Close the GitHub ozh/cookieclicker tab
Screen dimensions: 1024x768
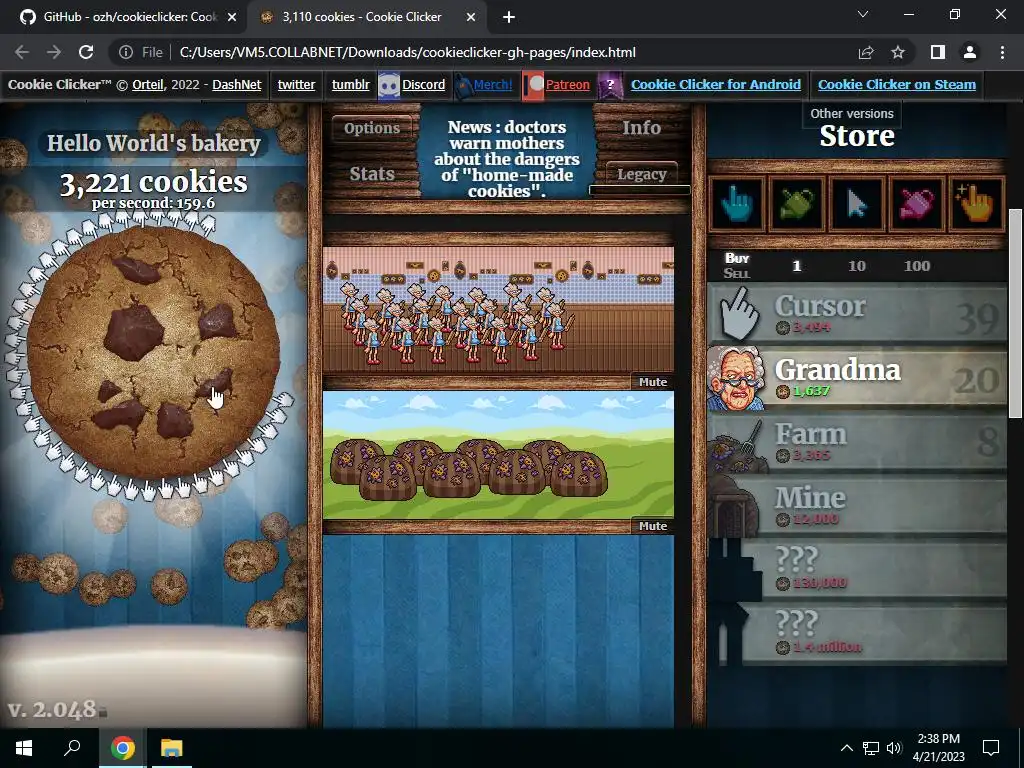tap(232, 17)
